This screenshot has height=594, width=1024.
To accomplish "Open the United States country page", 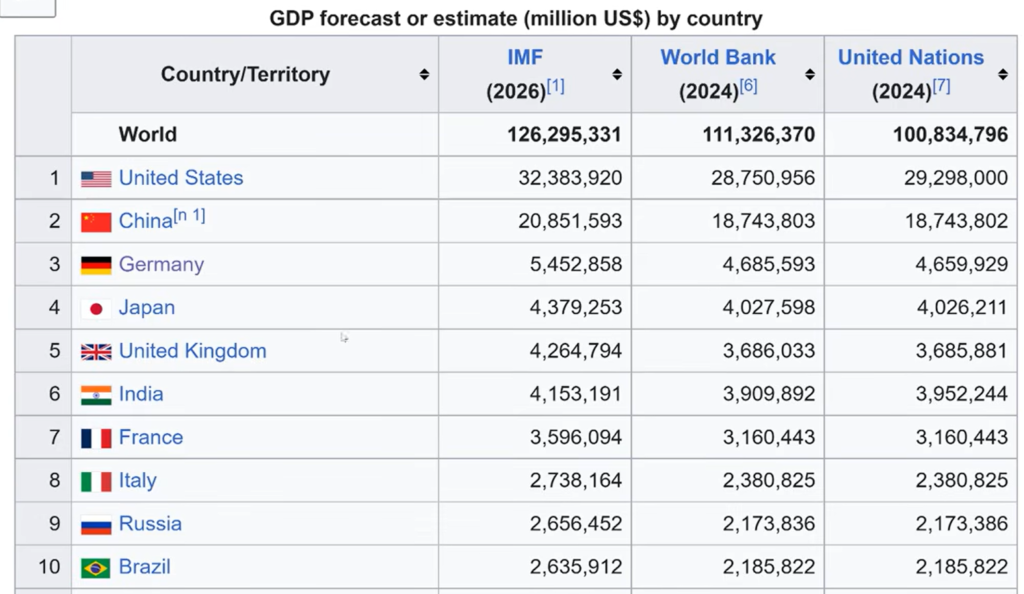I will [x=181, y=178].
